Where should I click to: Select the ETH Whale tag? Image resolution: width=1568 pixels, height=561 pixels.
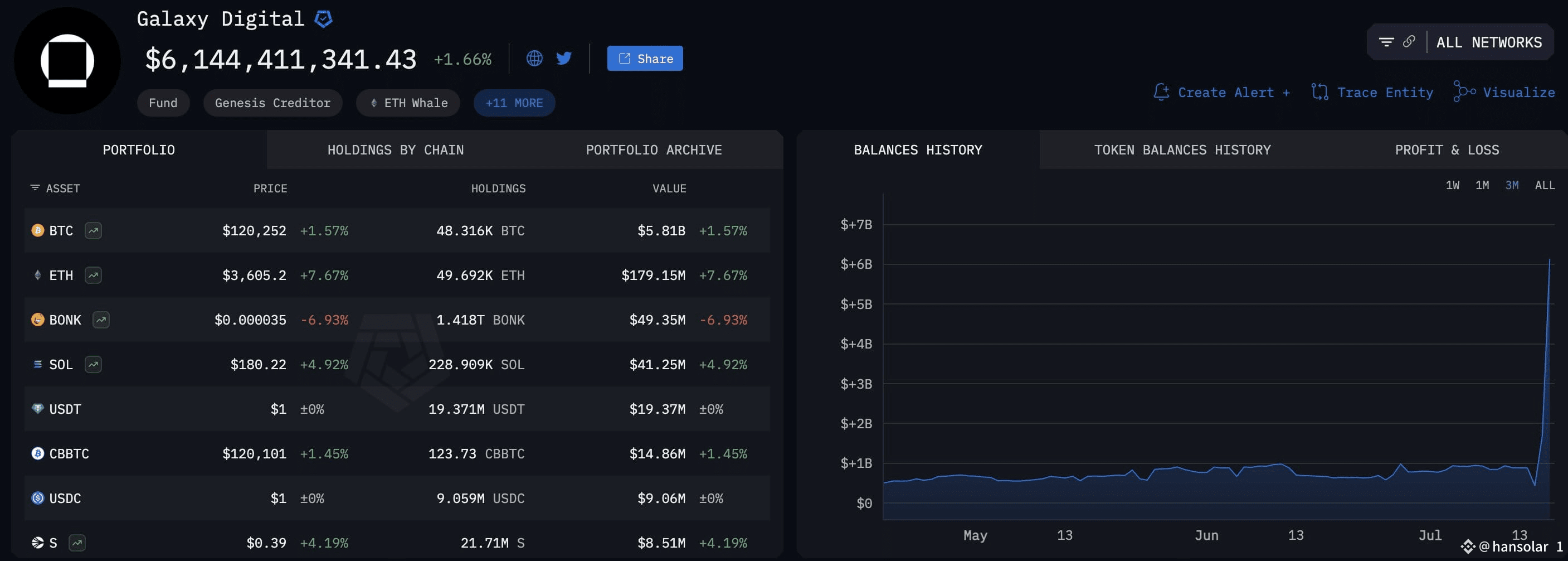(x=408, y=103)
